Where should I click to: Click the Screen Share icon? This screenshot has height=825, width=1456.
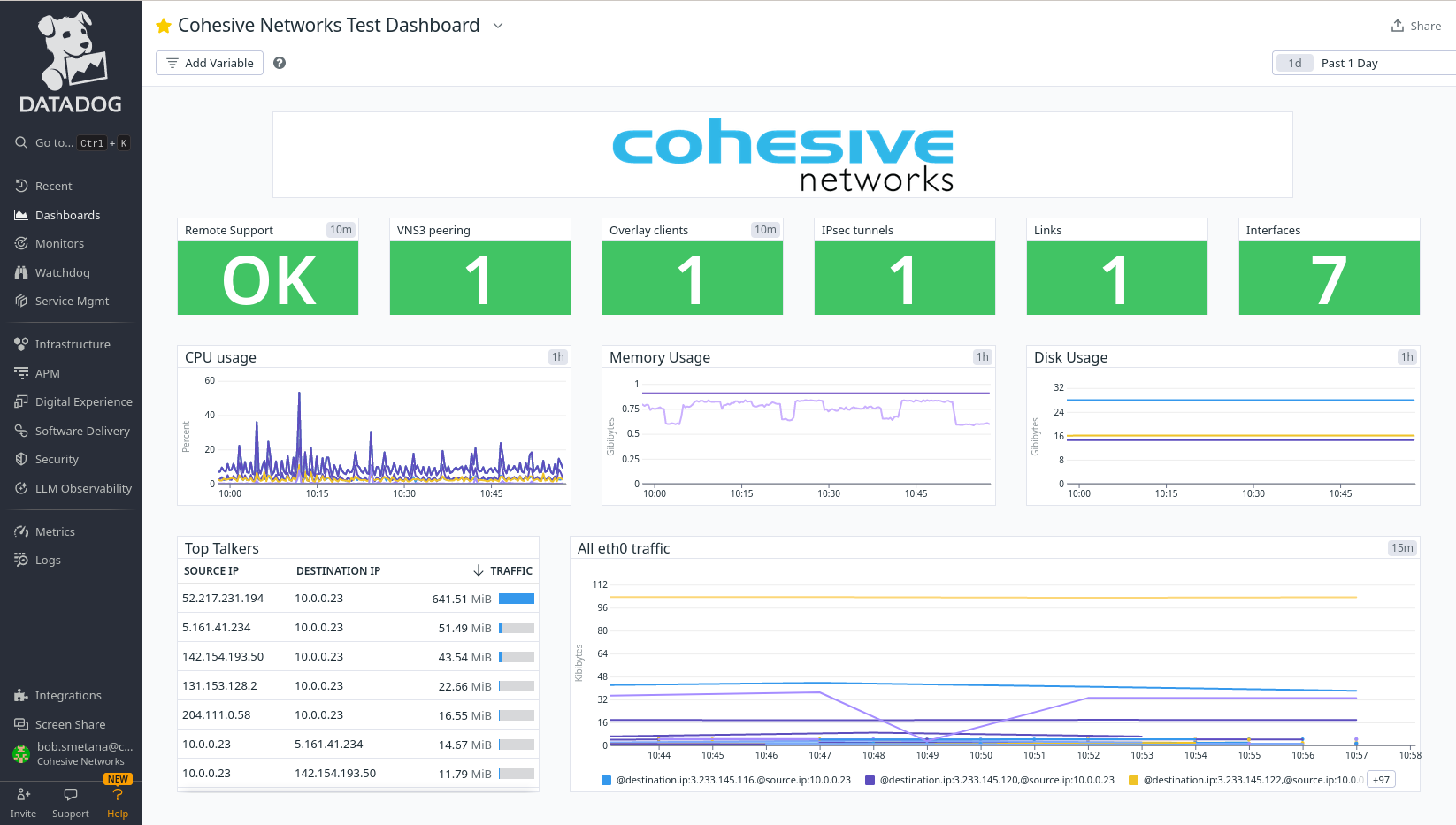tap(21, 724)
